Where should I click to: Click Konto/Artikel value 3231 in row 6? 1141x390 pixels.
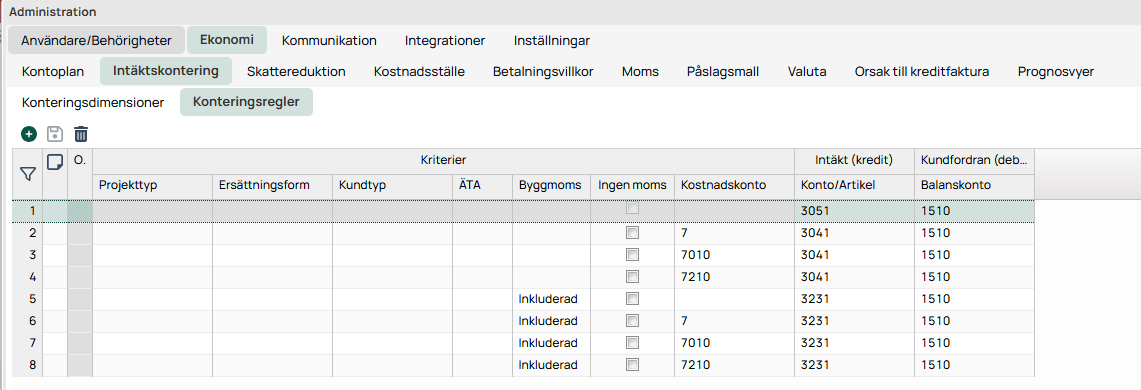(854, 321)
